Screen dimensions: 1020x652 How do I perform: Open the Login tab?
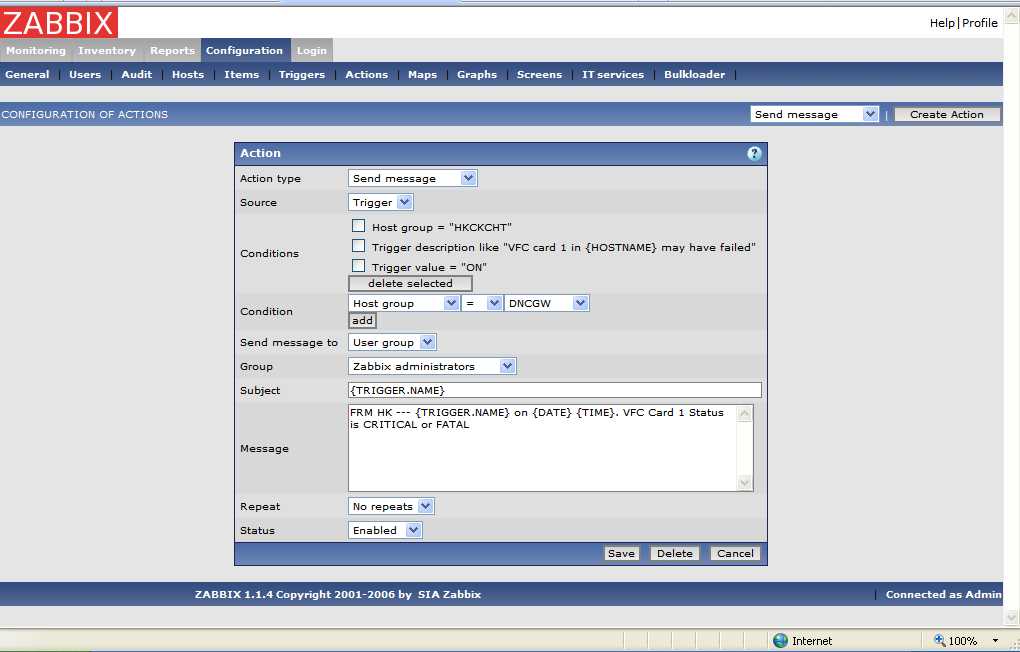point(312,51)
